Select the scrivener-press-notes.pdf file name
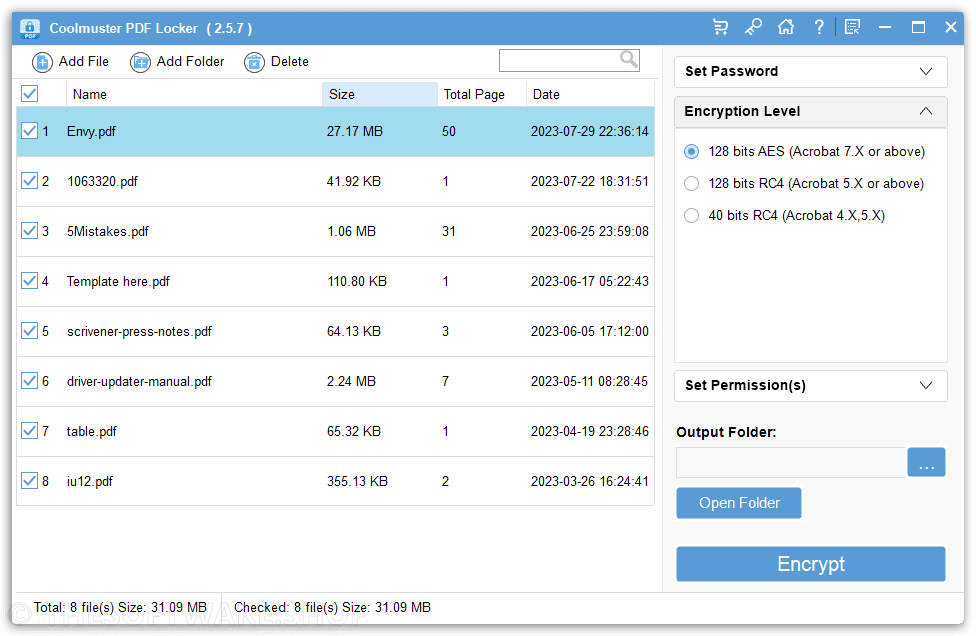This screenshot has height=636, width=976. click(139, 332)
